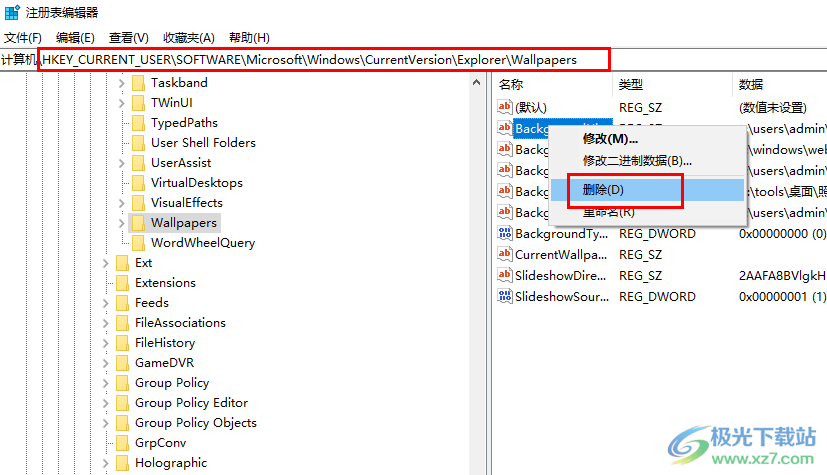Expand the FileAssociations key
Screen dimensions: 827x475
(105, 324)
